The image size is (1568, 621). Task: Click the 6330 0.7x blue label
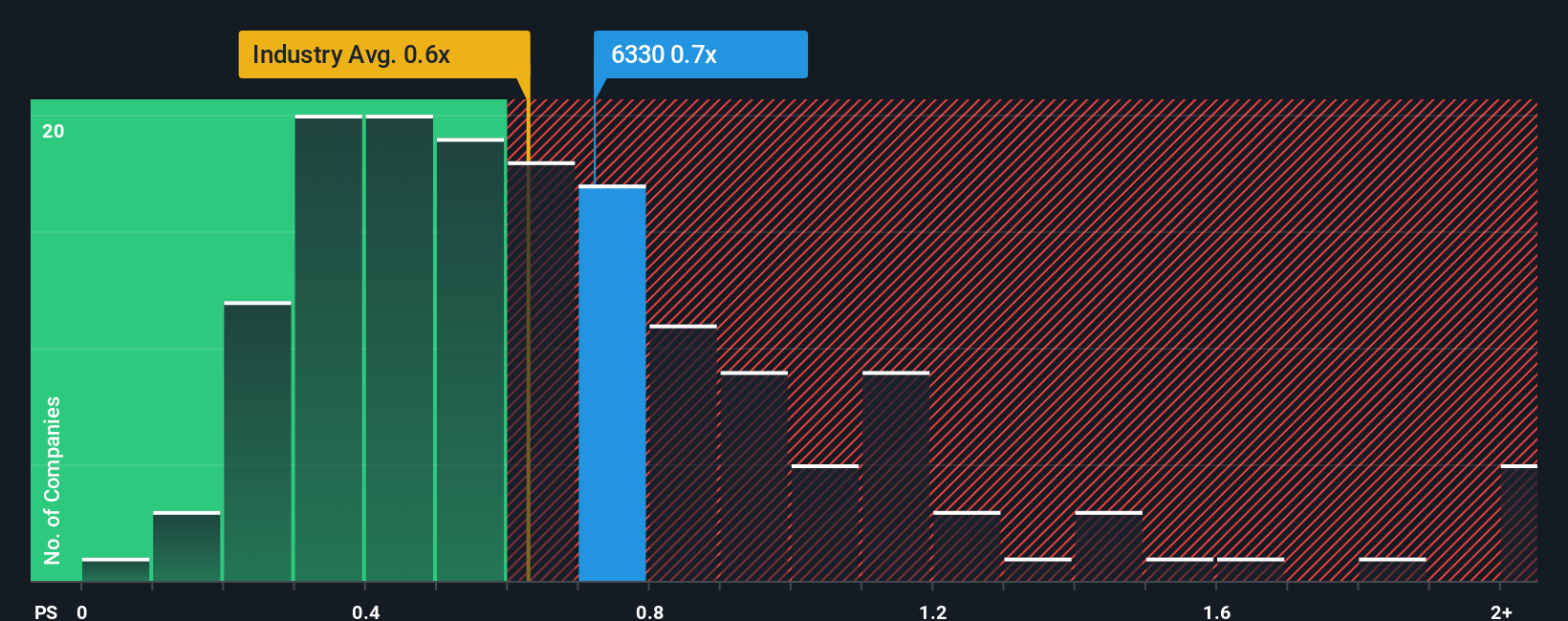pyautogui.click(x=700, y=54)
